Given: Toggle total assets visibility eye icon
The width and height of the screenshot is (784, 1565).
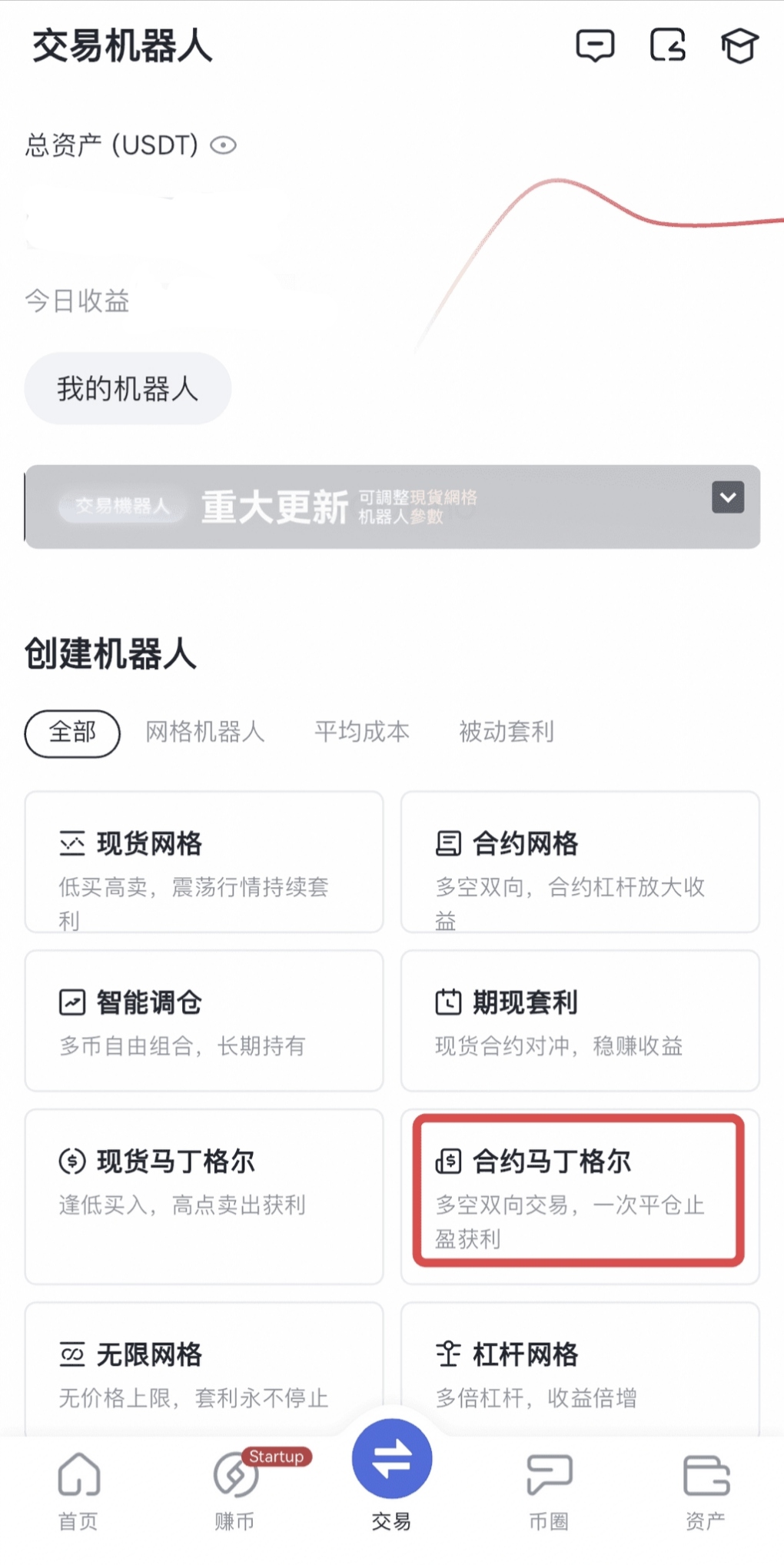Looking at the screenshot, I should point(224,145).
